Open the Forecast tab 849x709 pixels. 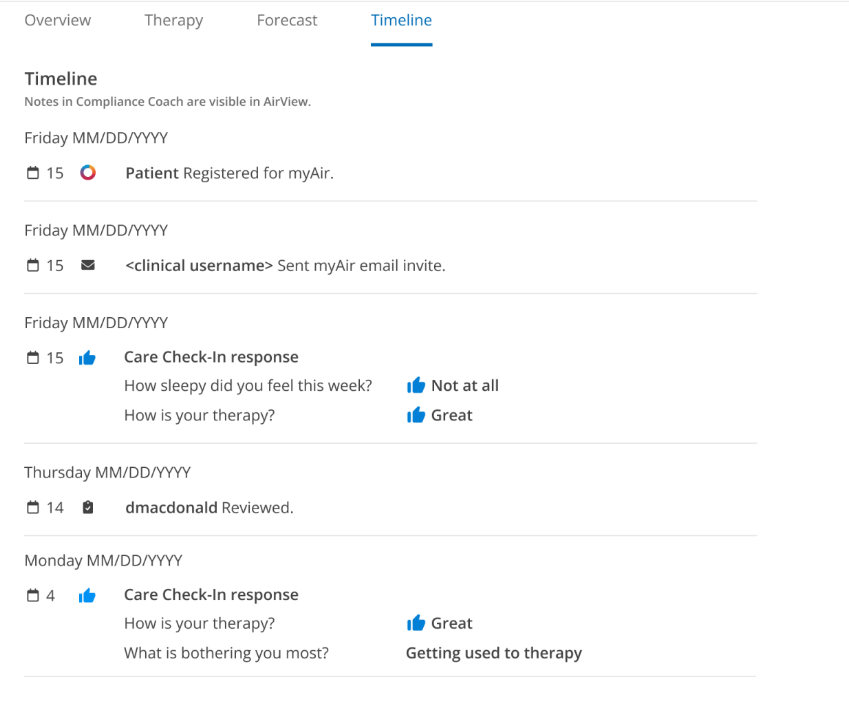pos(287,20)
